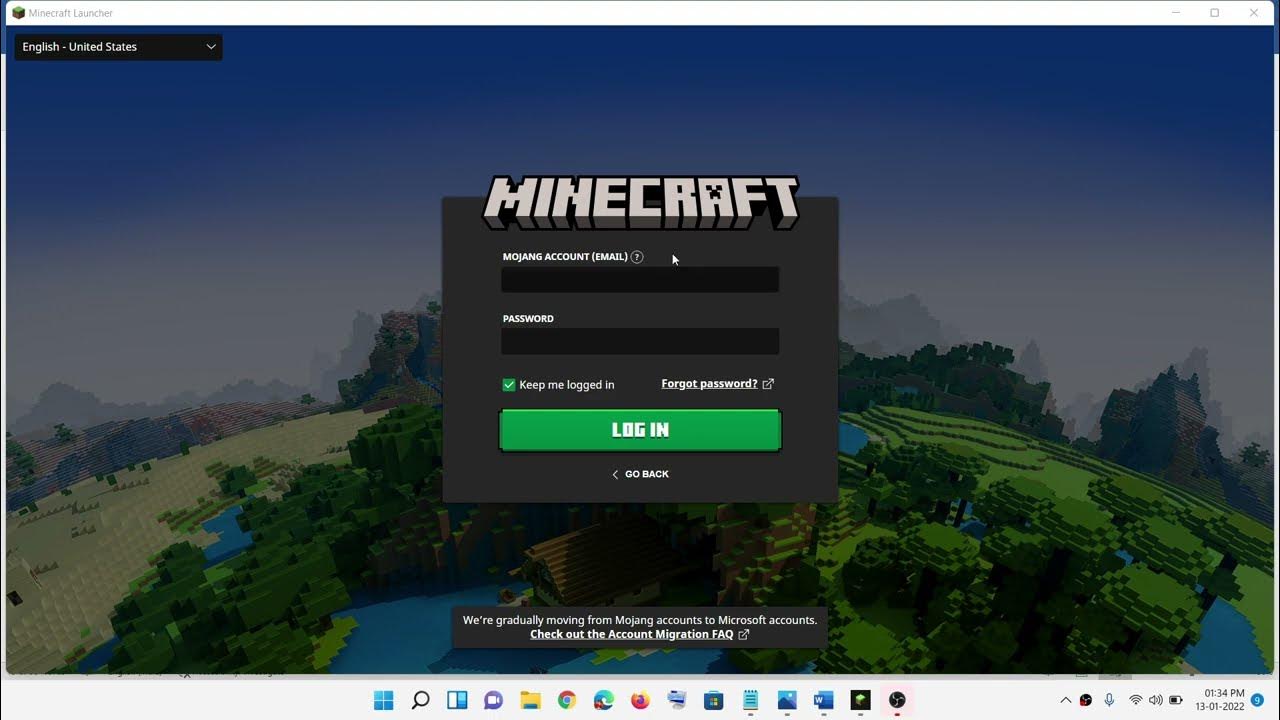Launch Firefox from the taskbar
Image resolution: width=1280 pixels, height=720 pixels.
[x=640, y=700]
